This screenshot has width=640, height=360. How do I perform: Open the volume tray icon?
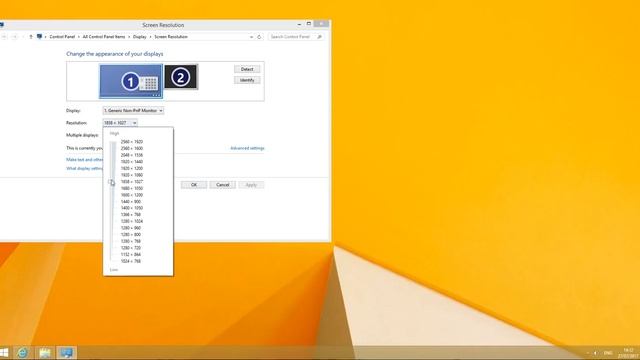point(596,353)
